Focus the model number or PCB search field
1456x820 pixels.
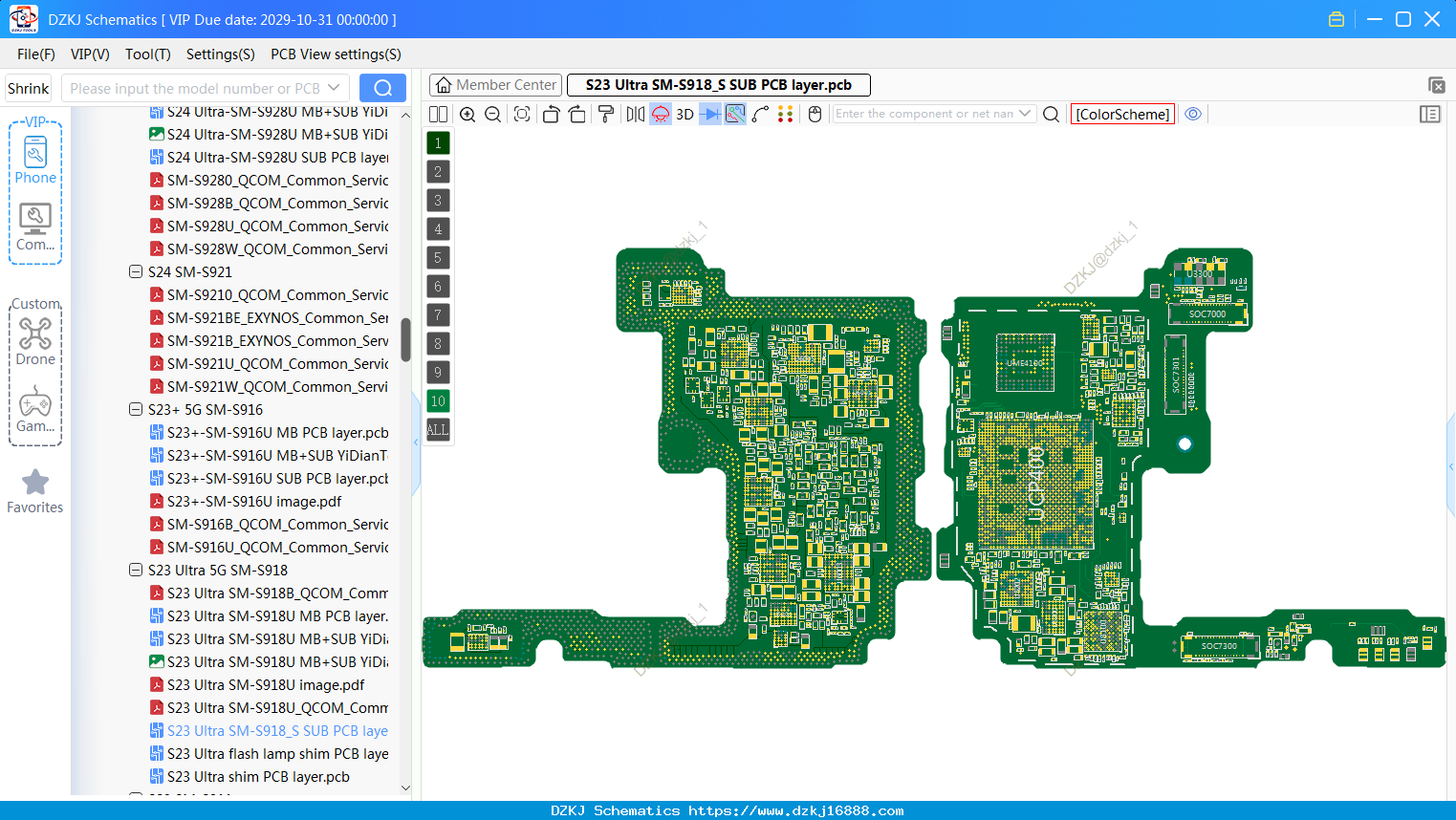tap(195, 88)
